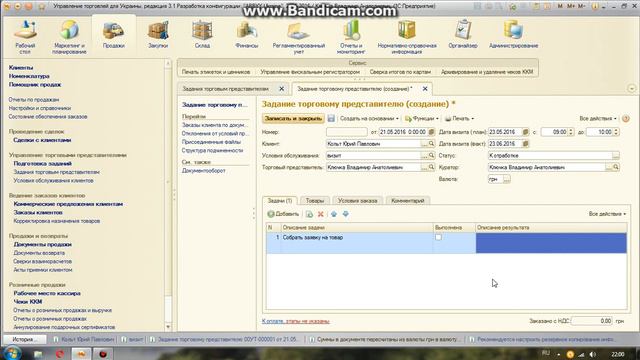The height and width of the screenshot is (360, 640).
Task: Click magnifier next to Условия обслуживания field
Action: pos(431,156)
